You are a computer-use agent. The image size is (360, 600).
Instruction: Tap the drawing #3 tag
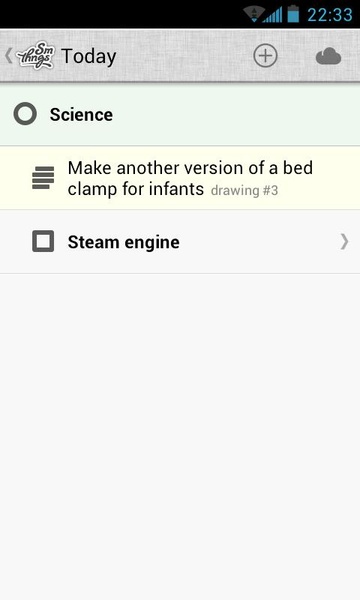coord(244,191)
